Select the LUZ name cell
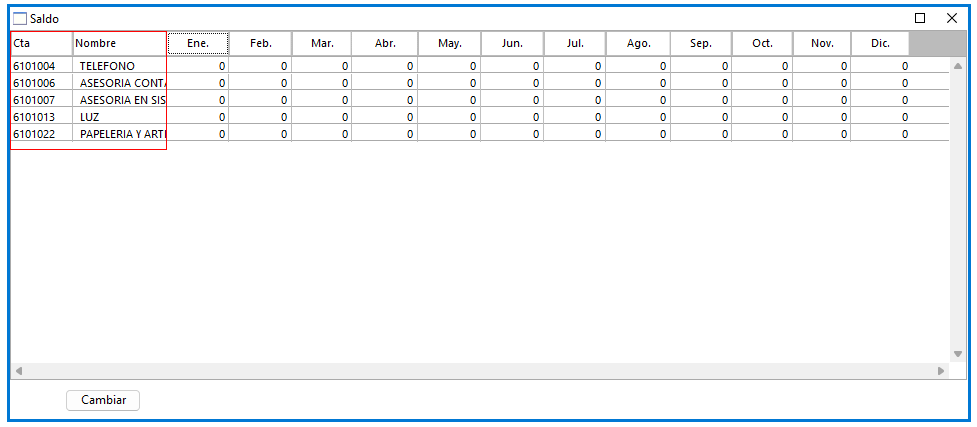This screenshot has width=977, height=427. coord(120,117)
